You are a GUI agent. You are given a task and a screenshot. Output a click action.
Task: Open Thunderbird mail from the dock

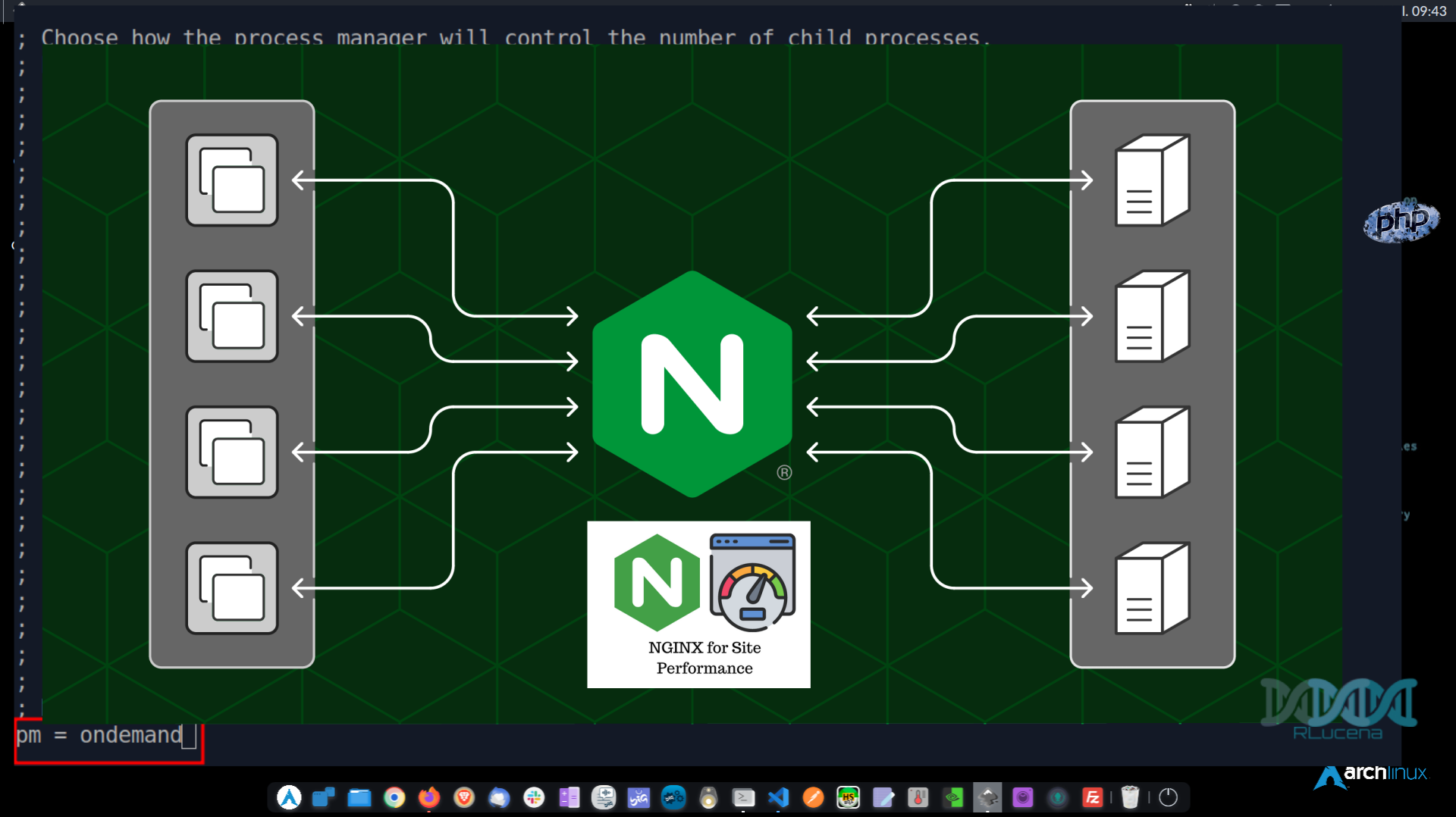click(499, 797)
